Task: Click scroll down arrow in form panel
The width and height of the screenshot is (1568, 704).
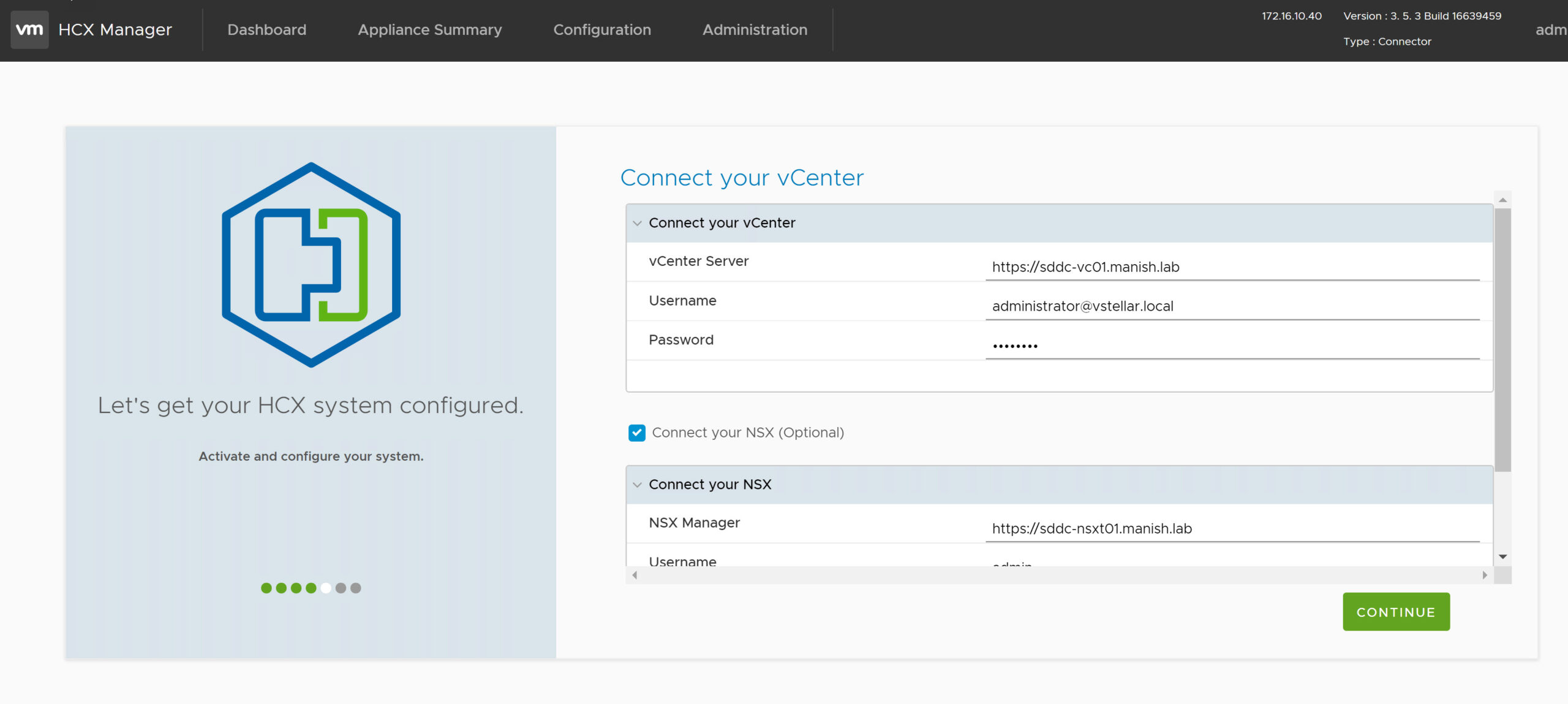Action: click(1502, 557)
